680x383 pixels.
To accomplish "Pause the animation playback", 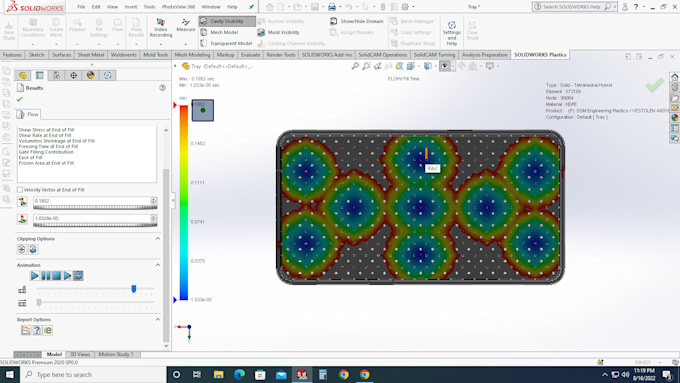I will (x=46, y=275).
